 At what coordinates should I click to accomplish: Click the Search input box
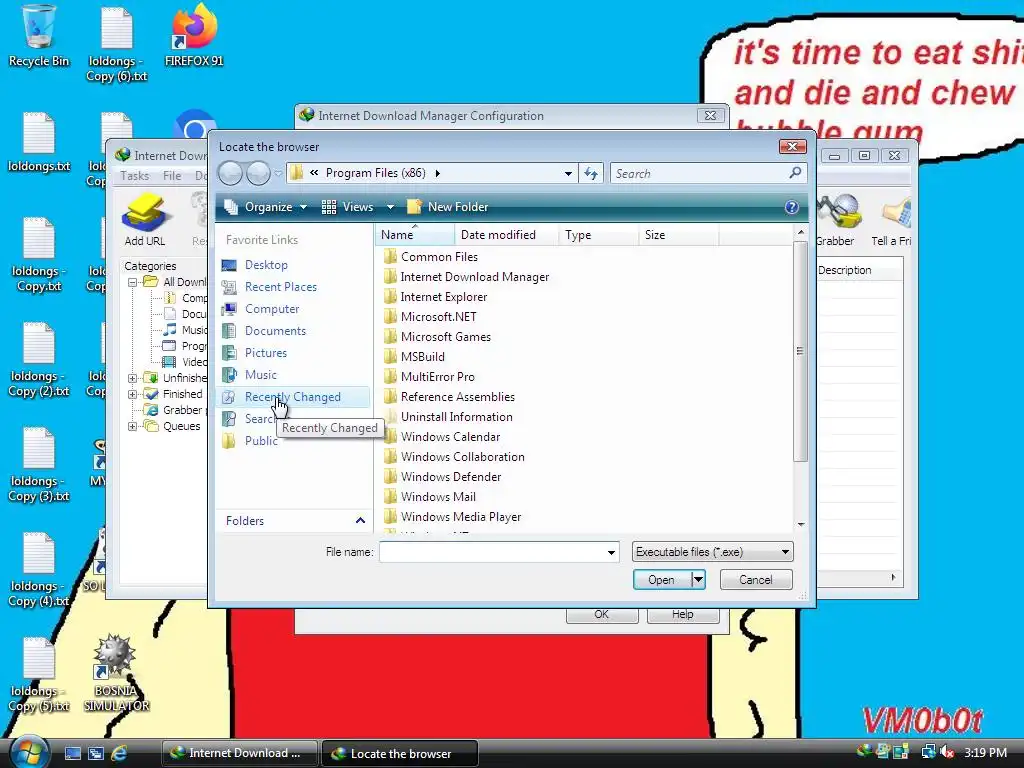(699, 173)
